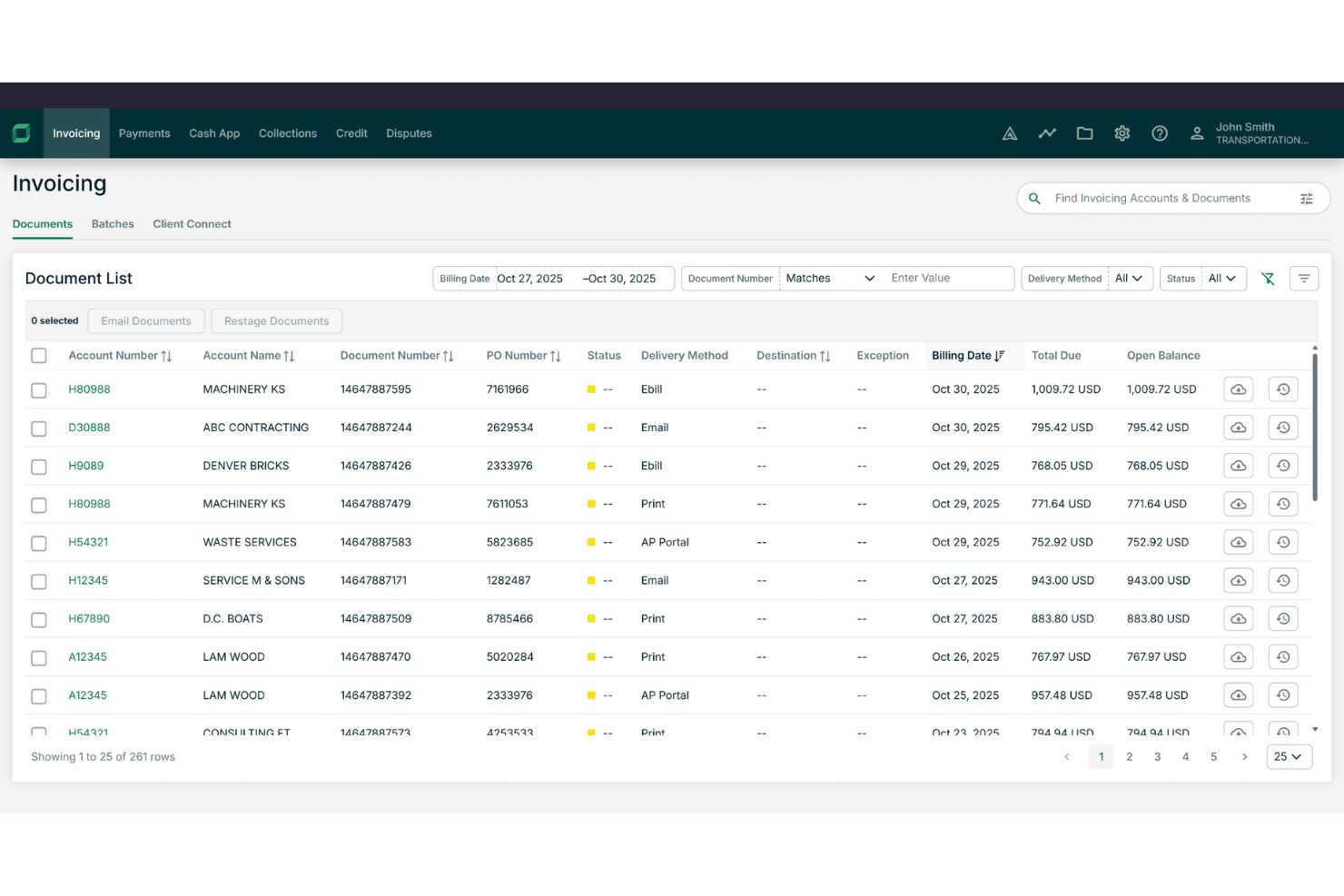Click the green app logo icon
Screen dimensions: 1344x896
click(x=22, y=133)
